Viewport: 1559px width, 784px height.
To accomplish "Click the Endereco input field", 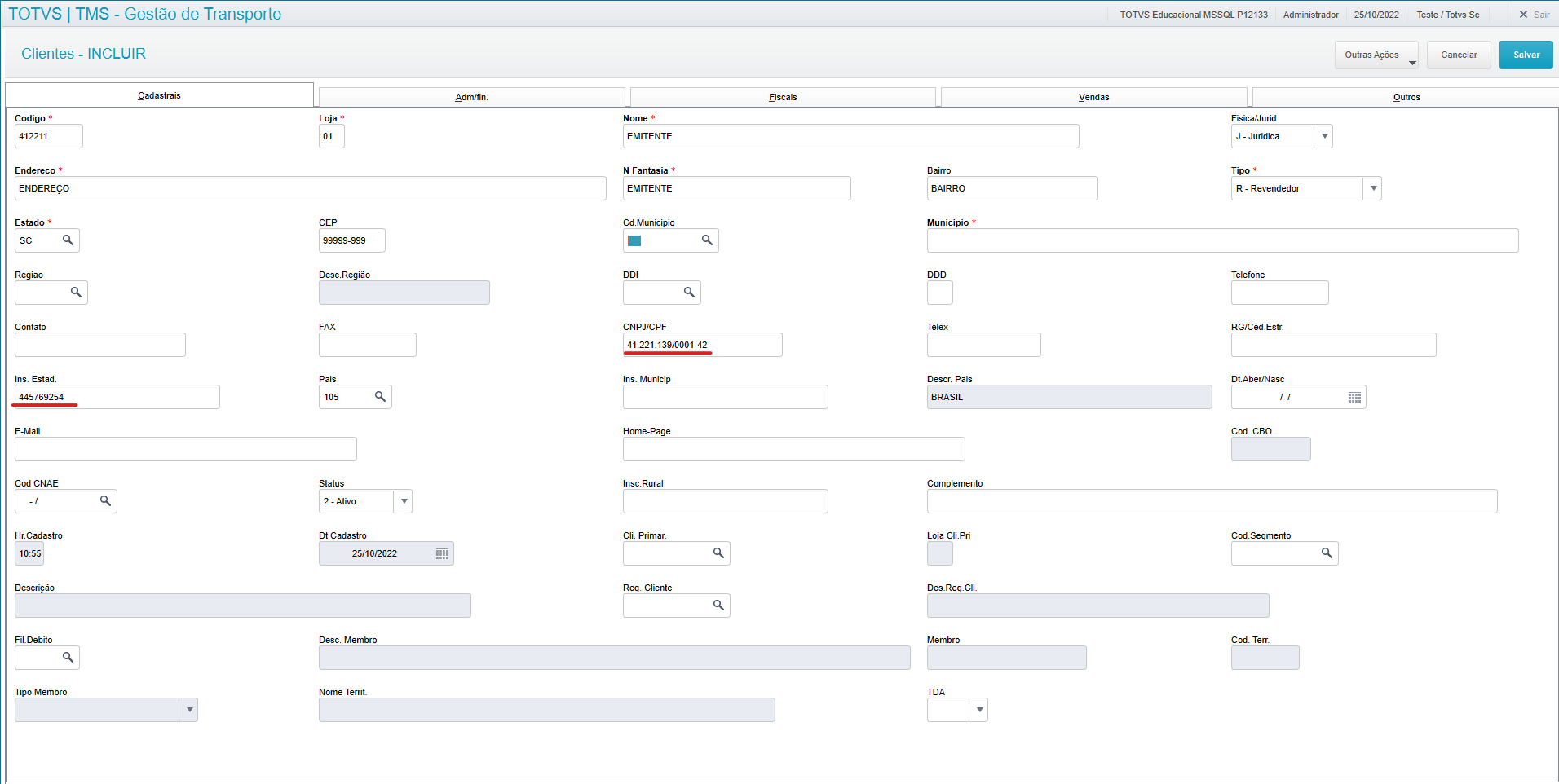I will [311, 188].
